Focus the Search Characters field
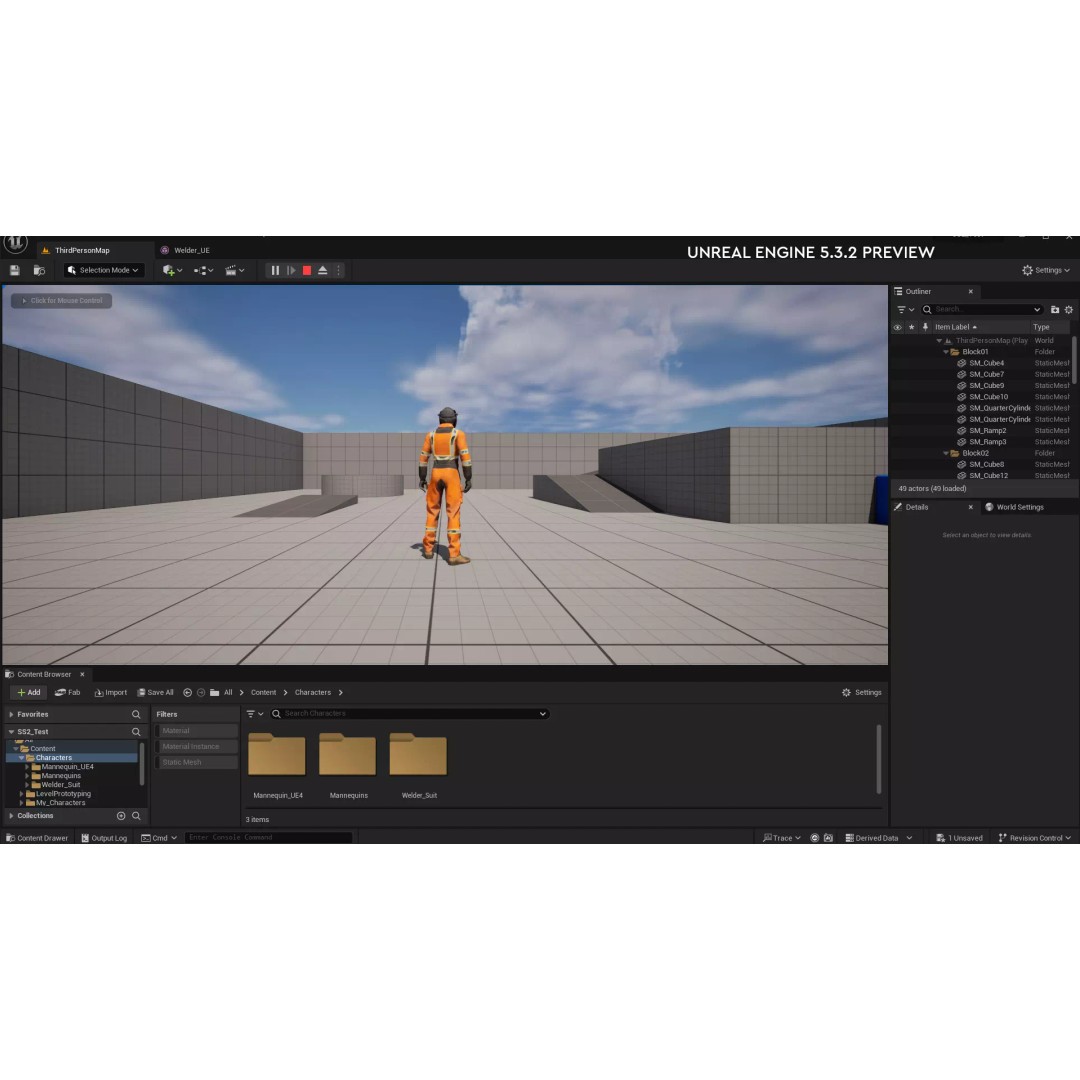Image resolution: width=1080 pixels, height=1080 pixels. point(410,714)
